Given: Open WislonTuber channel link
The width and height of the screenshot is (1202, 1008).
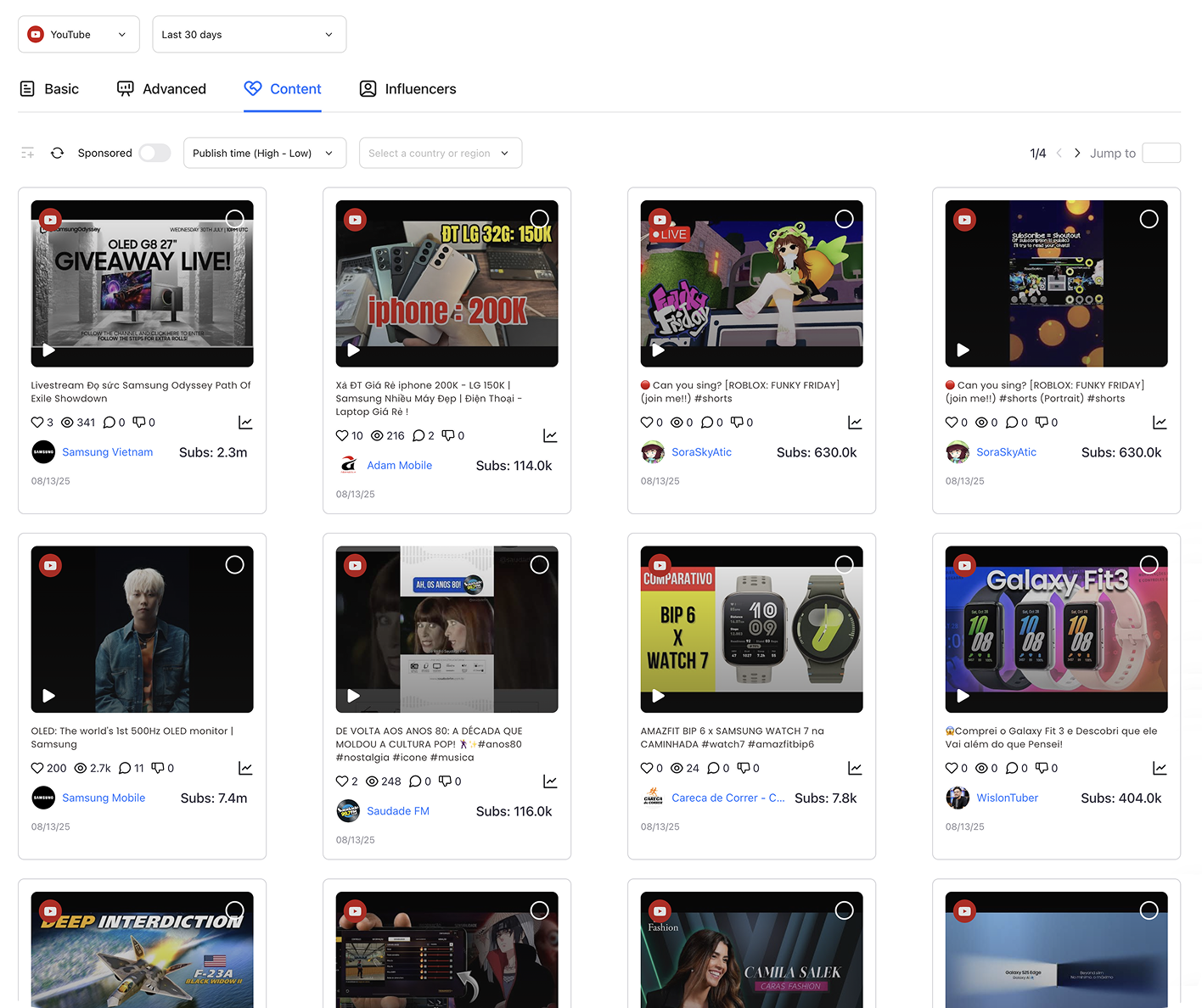Looking at the screenshot, I should click(x=1008, y=798).
